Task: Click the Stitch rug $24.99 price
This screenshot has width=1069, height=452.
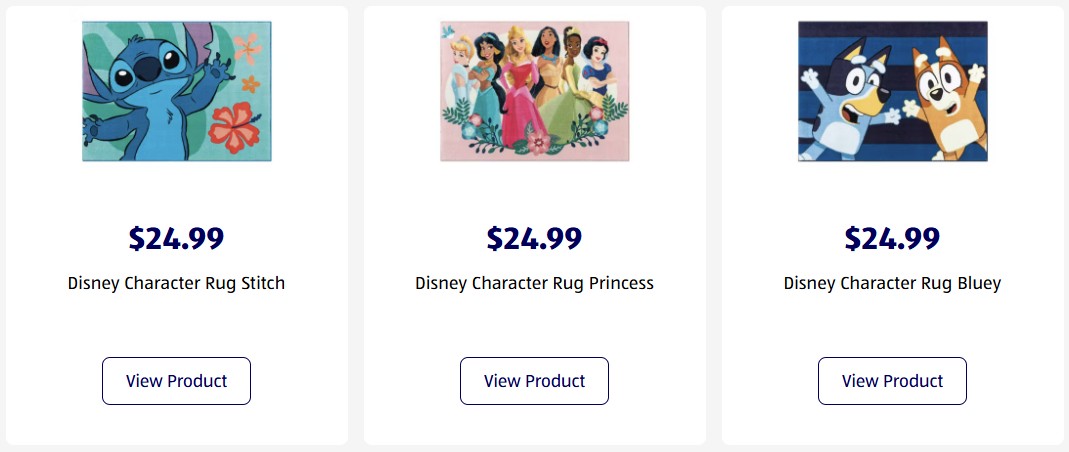Action: (176, 238)
